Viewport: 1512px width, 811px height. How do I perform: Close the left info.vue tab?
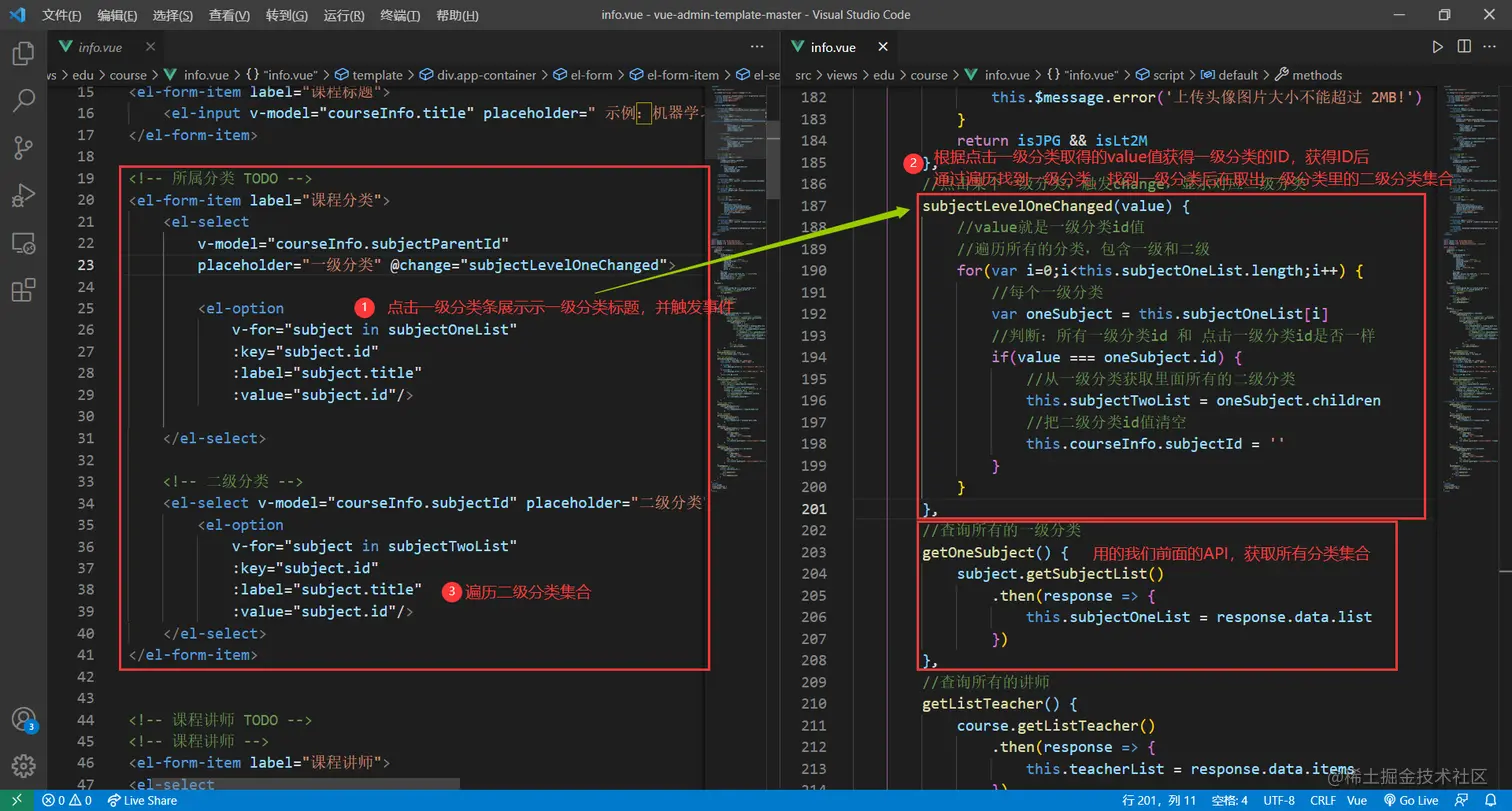pos(148,47)
